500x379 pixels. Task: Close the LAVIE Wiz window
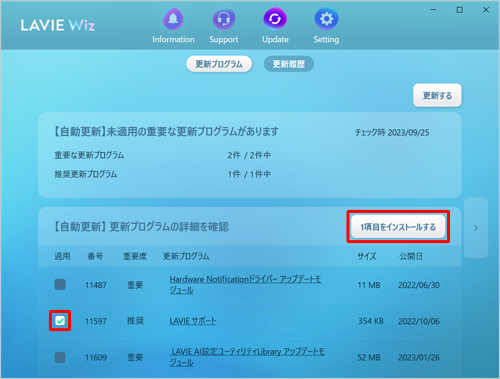(x=486, y=10)
